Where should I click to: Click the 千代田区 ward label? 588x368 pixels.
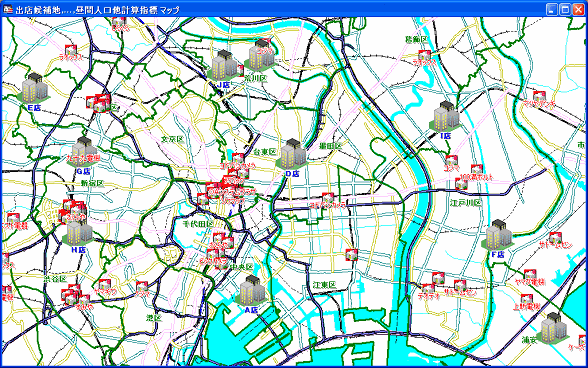pyautogui.click(x=198, y=224)
